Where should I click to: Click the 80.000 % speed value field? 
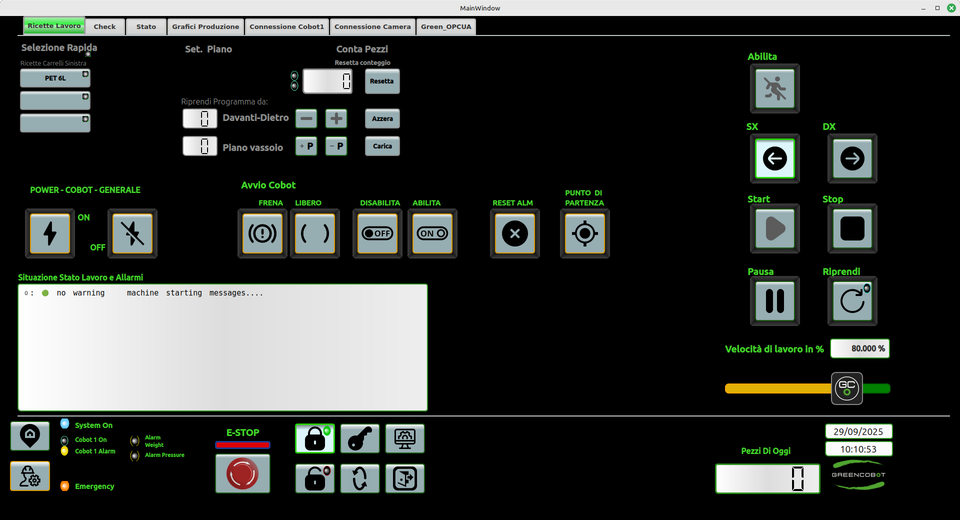pos(860,349)
